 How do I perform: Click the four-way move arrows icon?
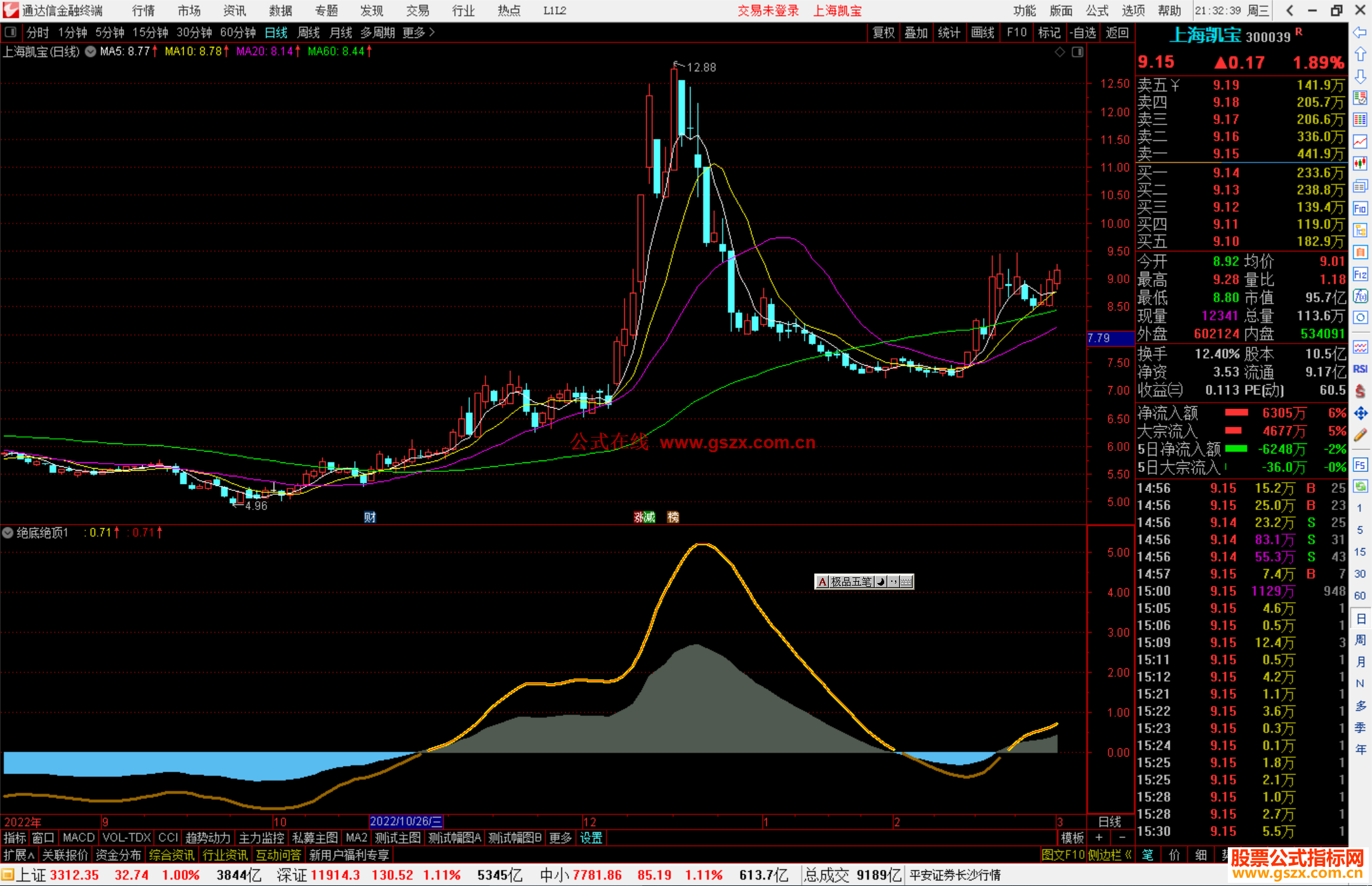[x=1360, y=413]
